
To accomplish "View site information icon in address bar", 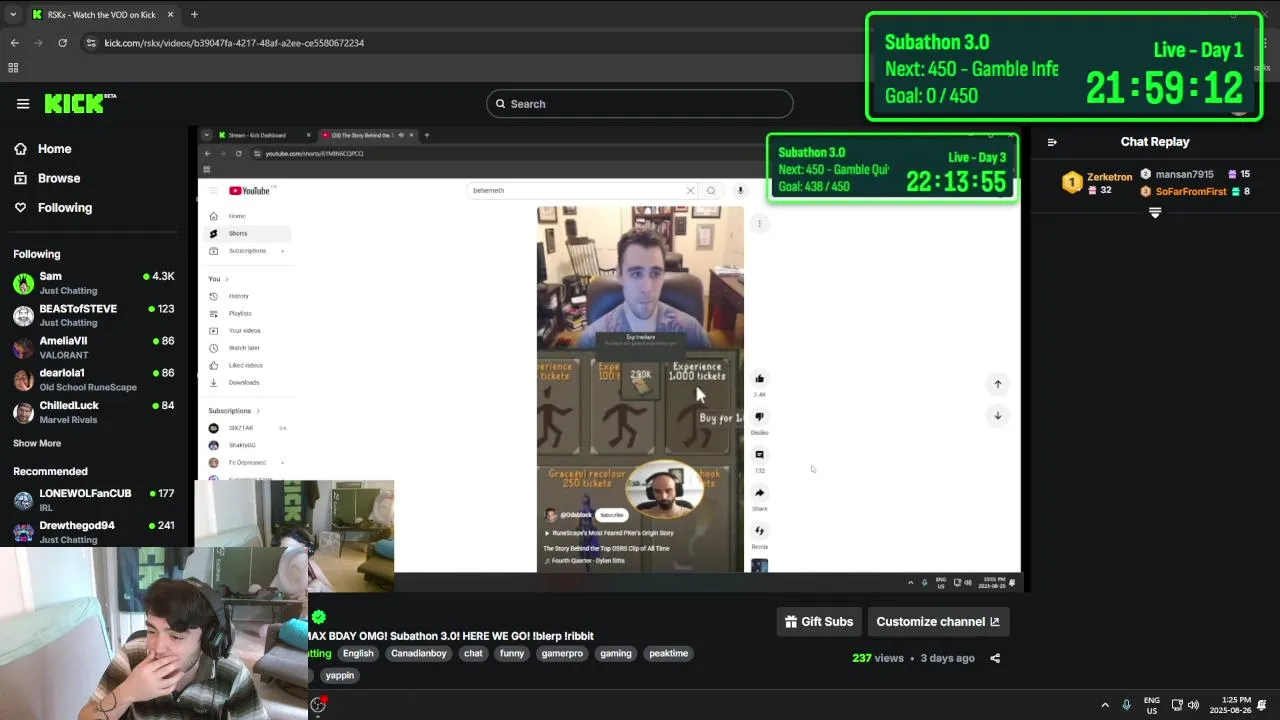I will coord(91,43).
